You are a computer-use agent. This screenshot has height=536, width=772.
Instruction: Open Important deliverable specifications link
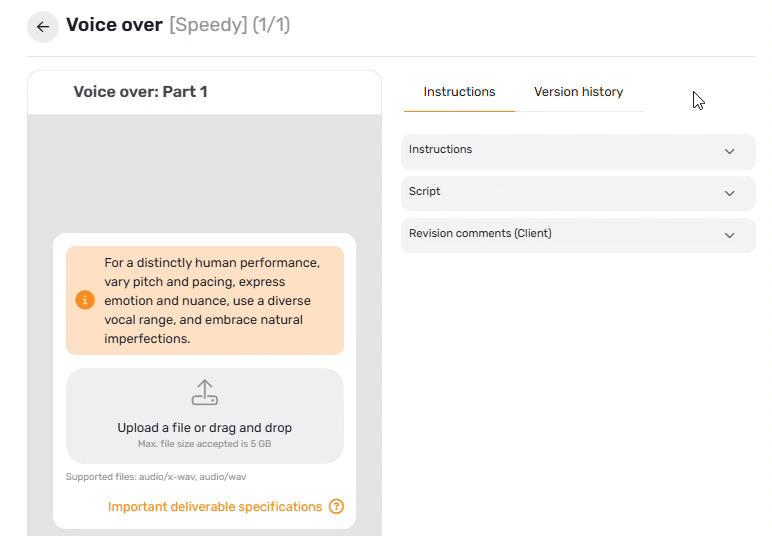[x=215, y=507]
